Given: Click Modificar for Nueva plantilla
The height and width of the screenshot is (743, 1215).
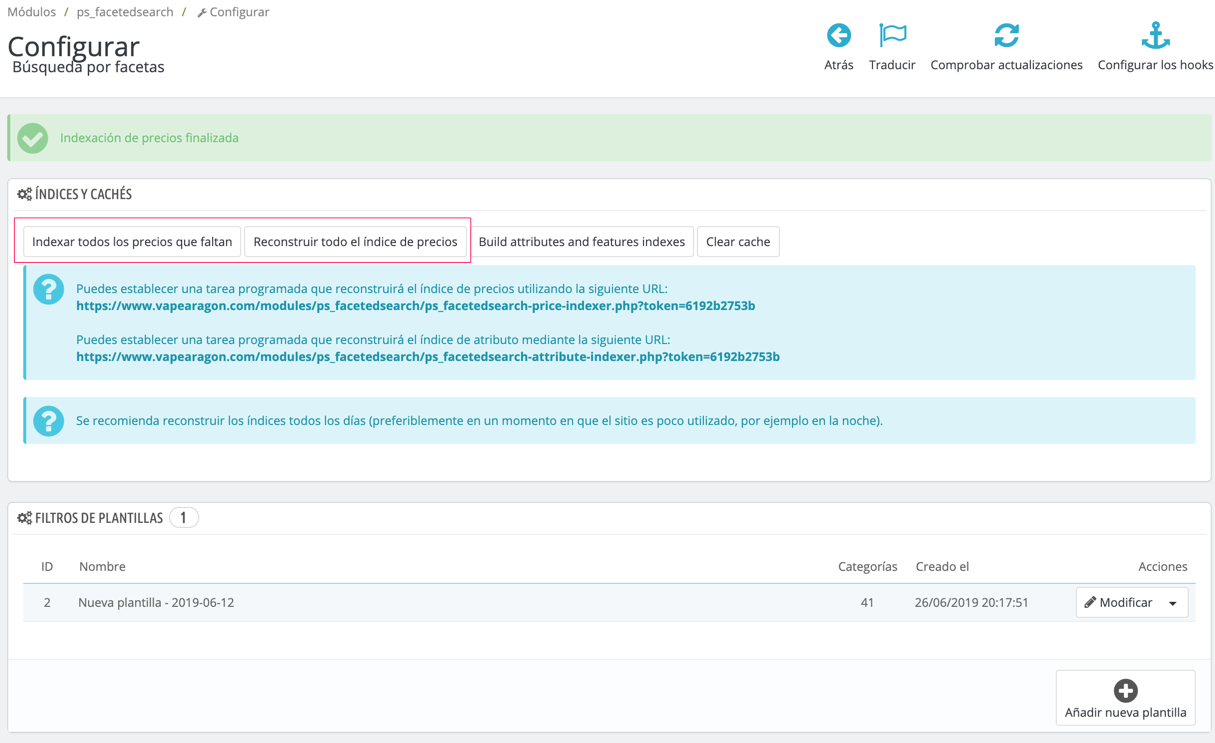Looking at the screenshot, I should (x=1118, y=603).
